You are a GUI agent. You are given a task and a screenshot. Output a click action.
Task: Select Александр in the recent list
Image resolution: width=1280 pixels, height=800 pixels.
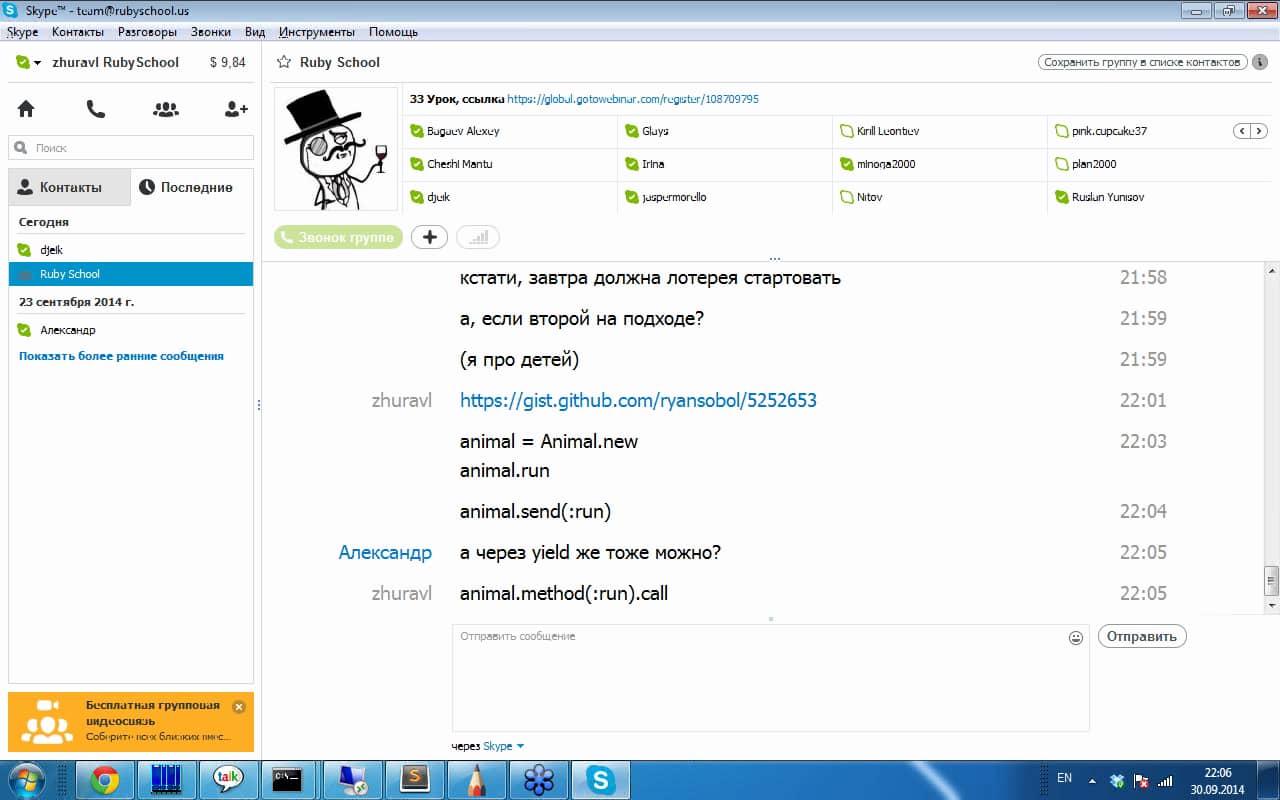(x=131, y=330)
